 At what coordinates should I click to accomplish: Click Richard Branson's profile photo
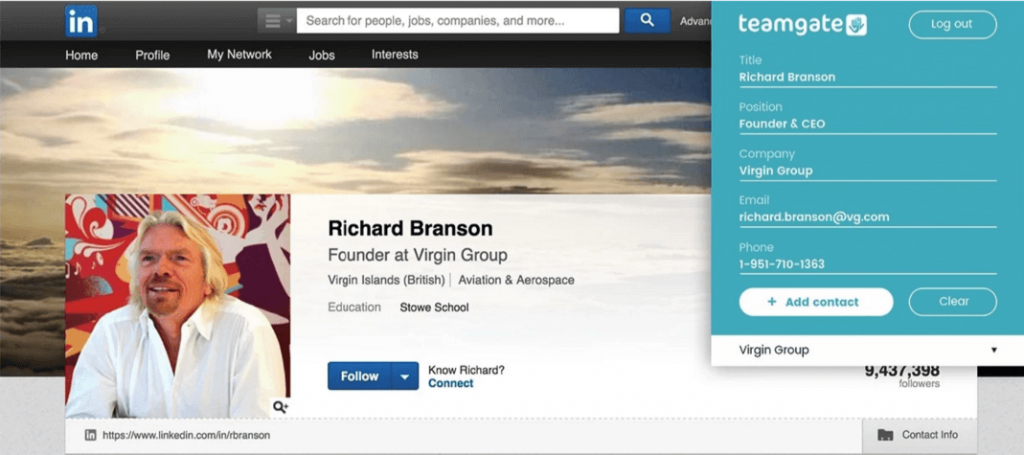178,306
